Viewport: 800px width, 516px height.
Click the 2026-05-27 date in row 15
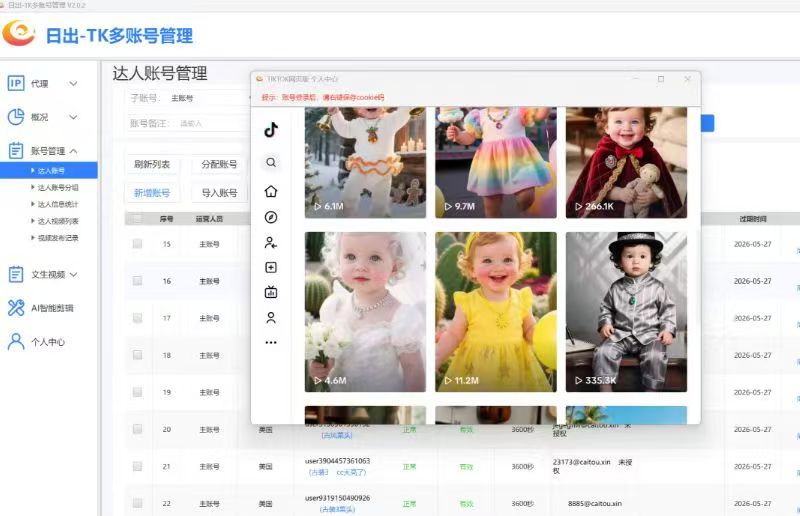pos(753,244)
